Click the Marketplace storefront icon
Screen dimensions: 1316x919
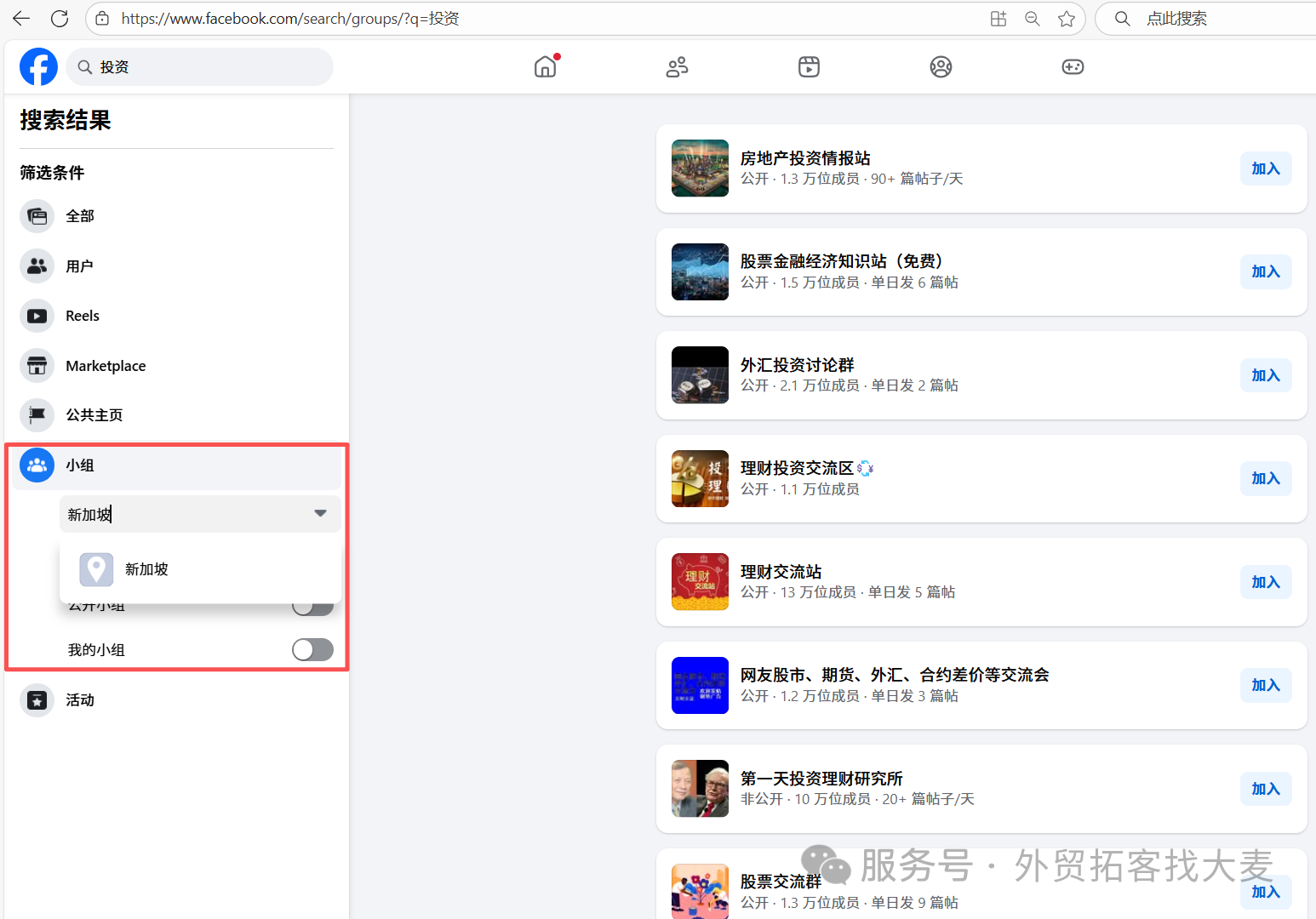coord(37,366)
